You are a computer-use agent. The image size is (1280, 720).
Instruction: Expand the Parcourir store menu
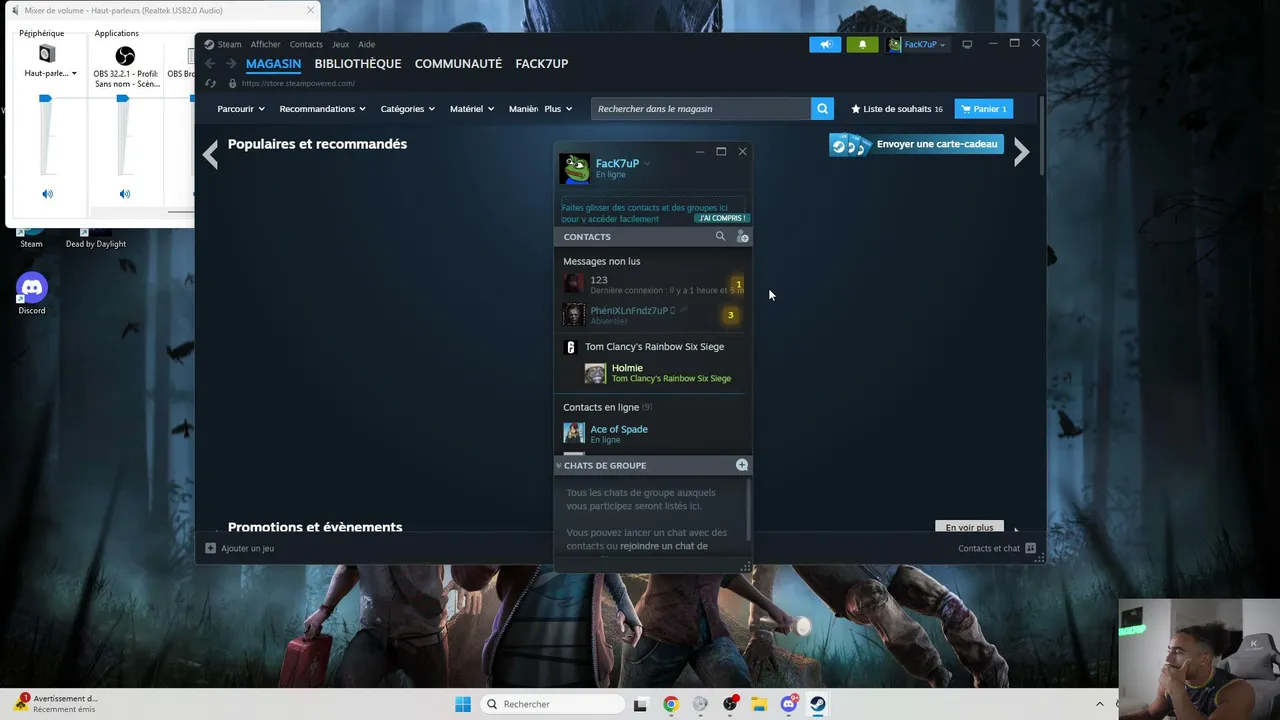[x=241, y=109]
